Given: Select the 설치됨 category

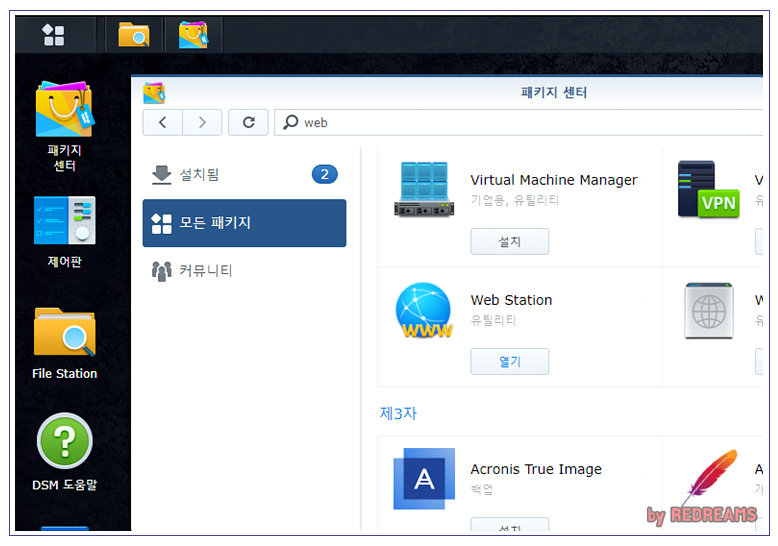Looking at the screenshot, I should click(244, 175).
